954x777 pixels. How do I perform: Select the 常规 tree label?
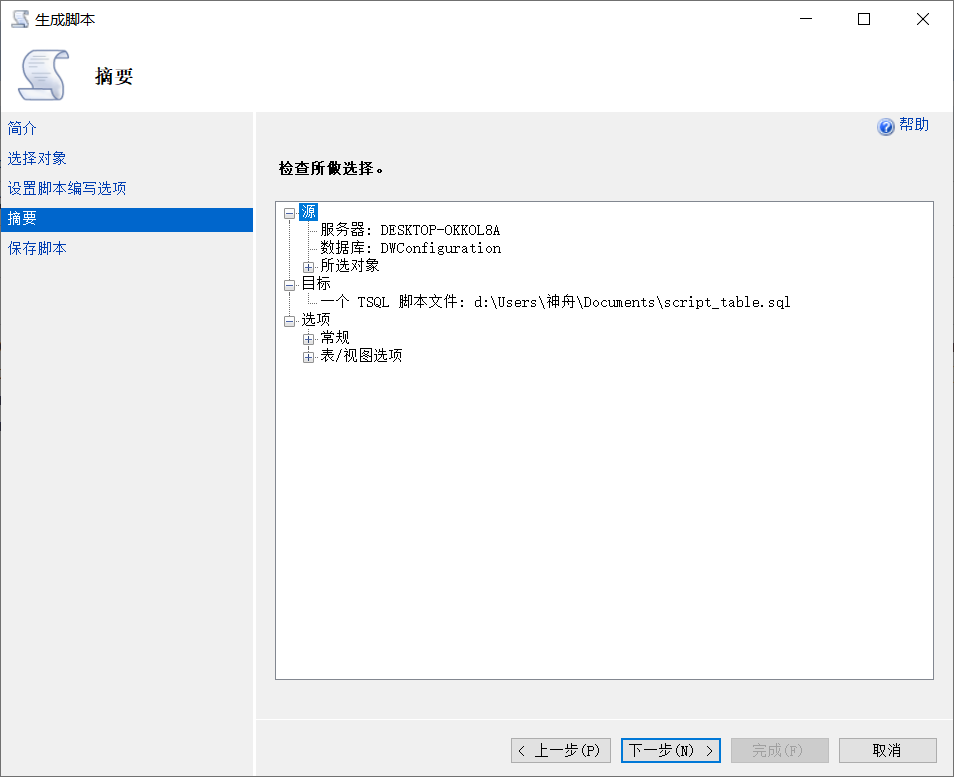click(335, 337)
